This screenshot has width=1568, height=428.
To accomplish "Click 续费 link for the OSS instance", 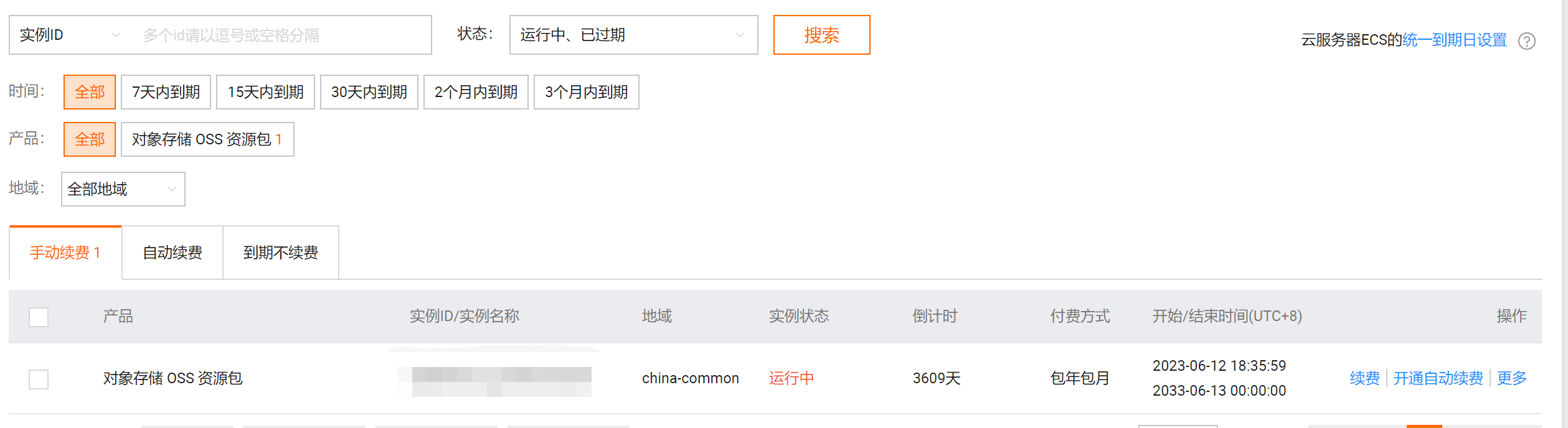I will pyautogui.click(x=1364, y=378).
